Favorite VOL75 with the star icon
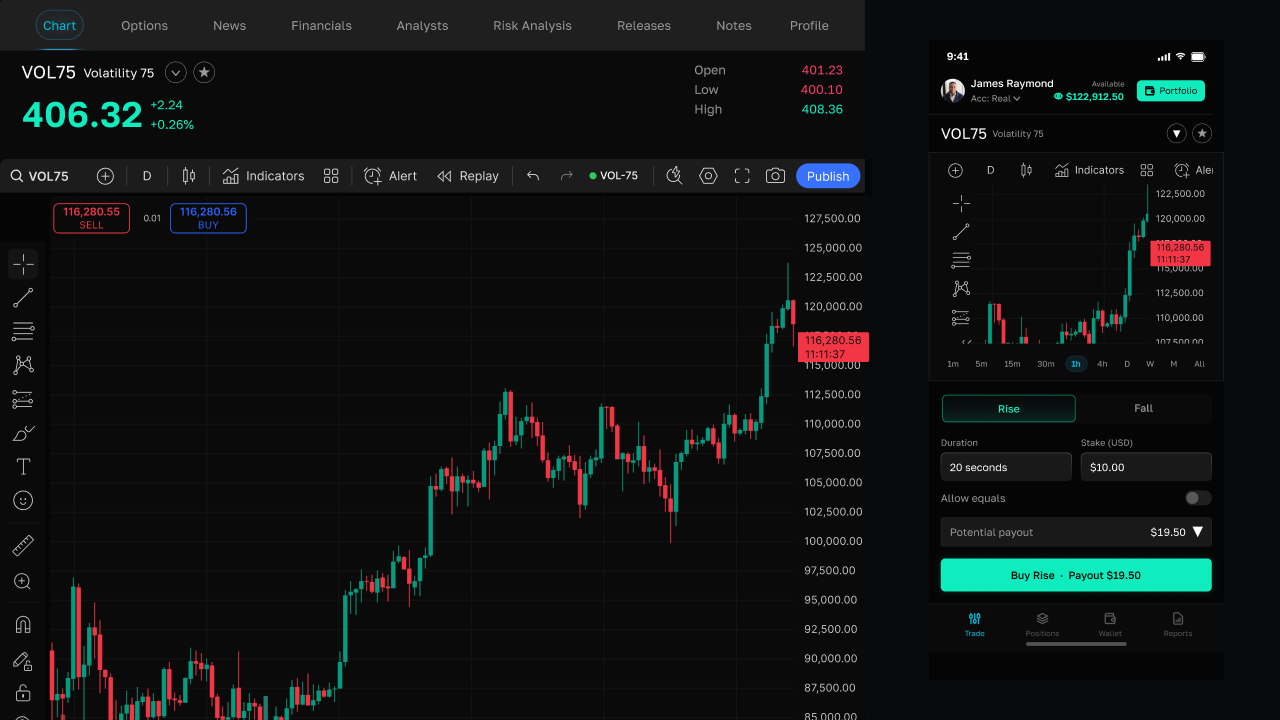Viewport: 1280px width, 720px height. (x=204, y=72)
